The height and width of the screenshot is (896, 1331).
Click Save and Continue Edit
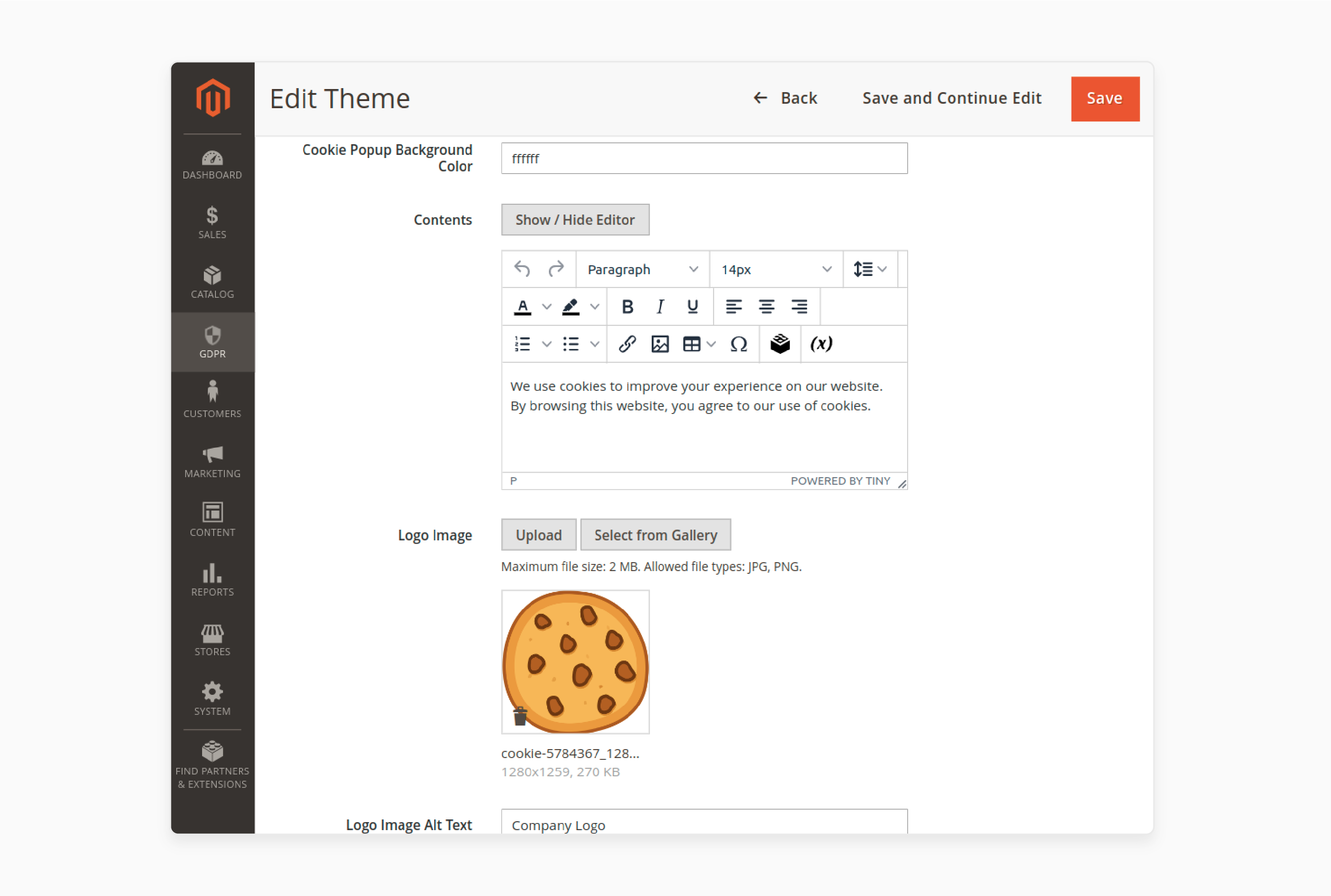[x=952, y=98]
